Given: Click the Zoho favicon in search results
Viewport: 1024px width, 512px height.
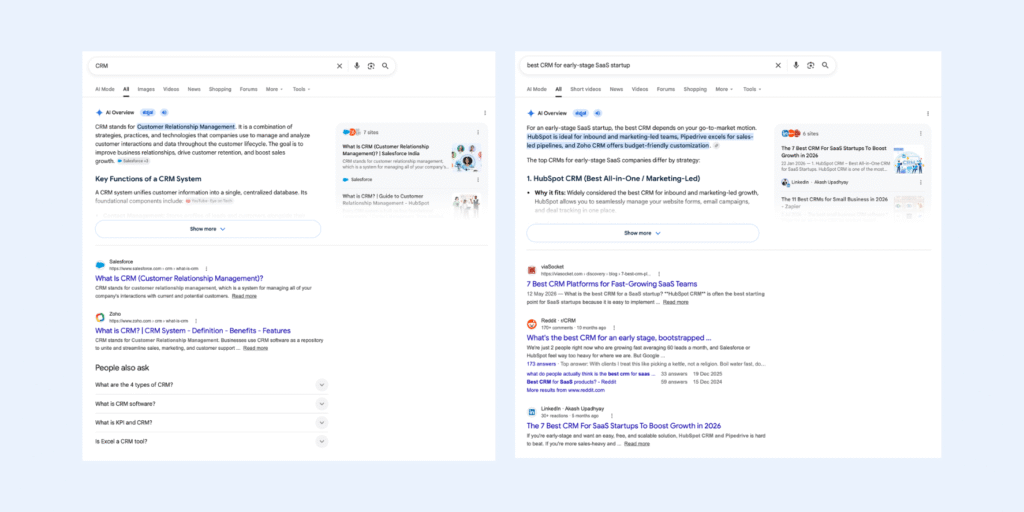Looking at the screenshot, I should pos(101,317).
